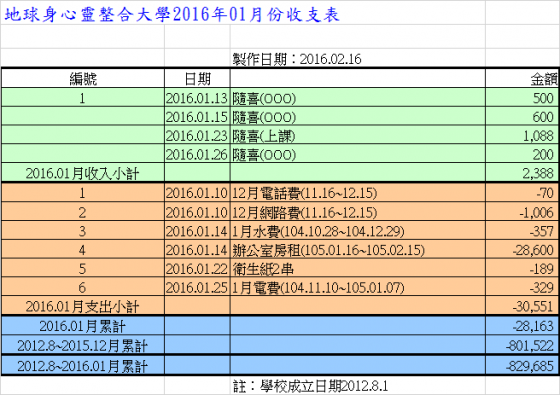Viewport: 560px width, 395px height.
Task: Click expense amount -1,006
Action: [x=522, y=212]
